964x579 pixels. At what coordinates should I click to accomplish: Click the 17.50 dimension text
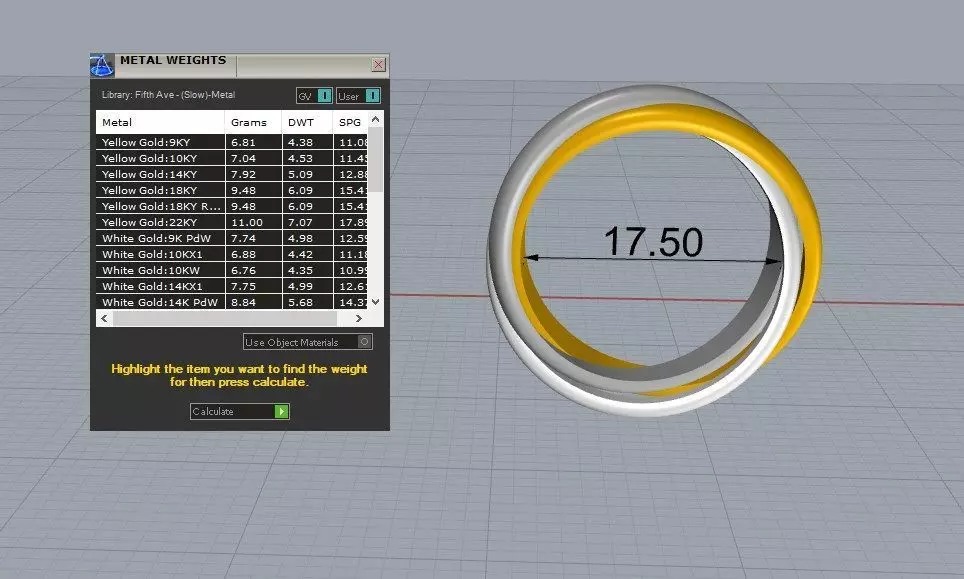[653, 242]
